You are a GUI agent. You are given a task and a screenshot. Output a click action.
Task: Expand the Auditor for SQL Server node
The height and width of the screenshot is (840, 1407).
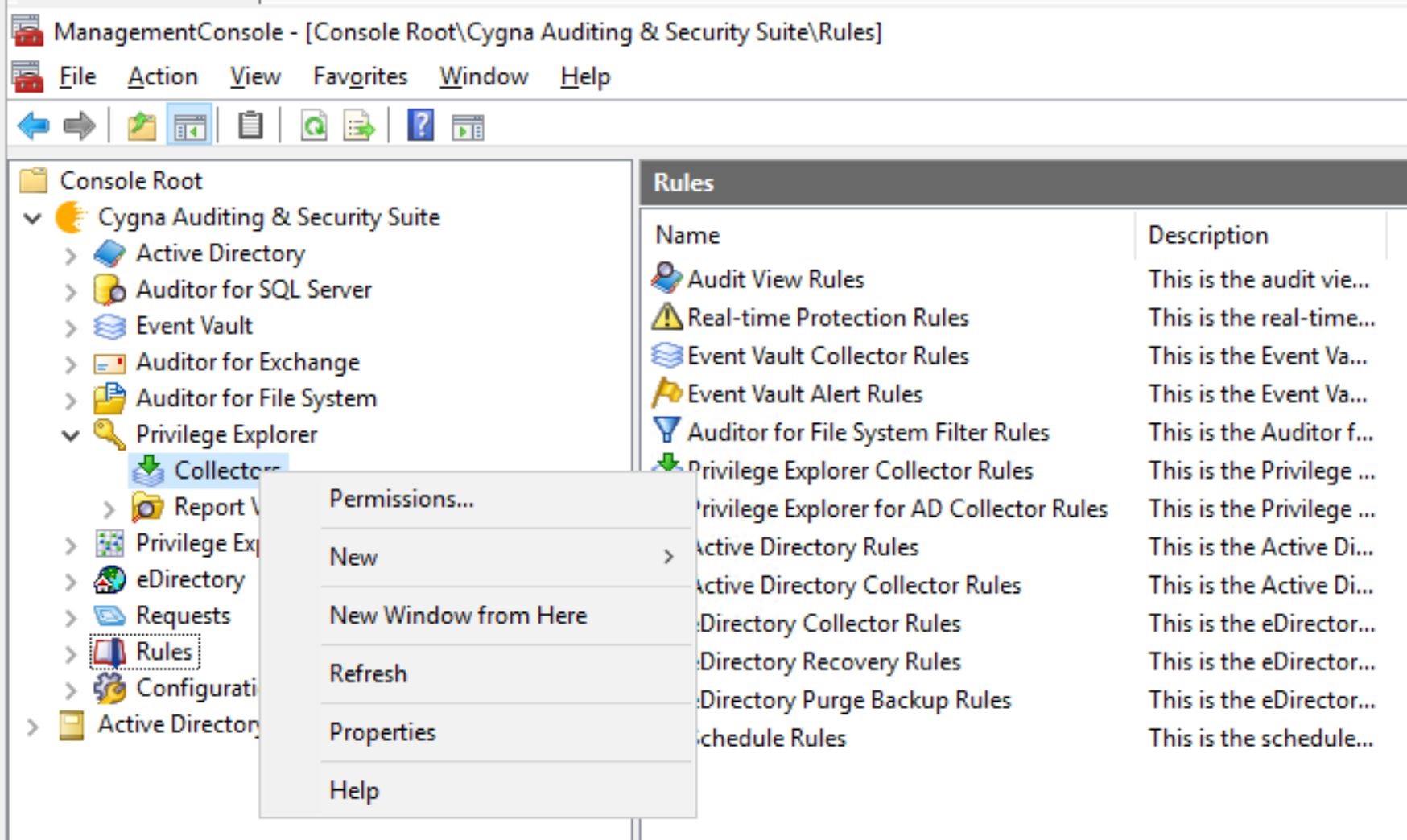pyautogui.click(x=71, y=291)
